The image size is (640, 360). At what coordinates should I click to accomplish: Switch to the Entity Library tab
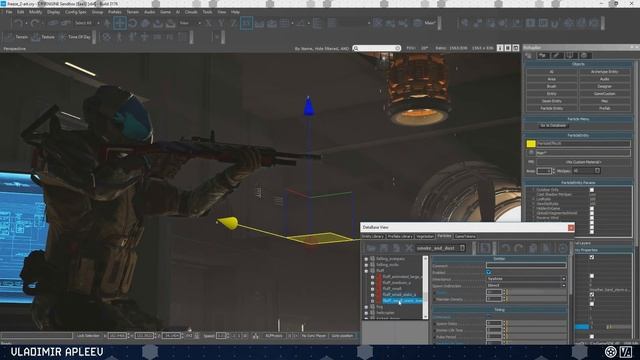(x=373, y=236)
